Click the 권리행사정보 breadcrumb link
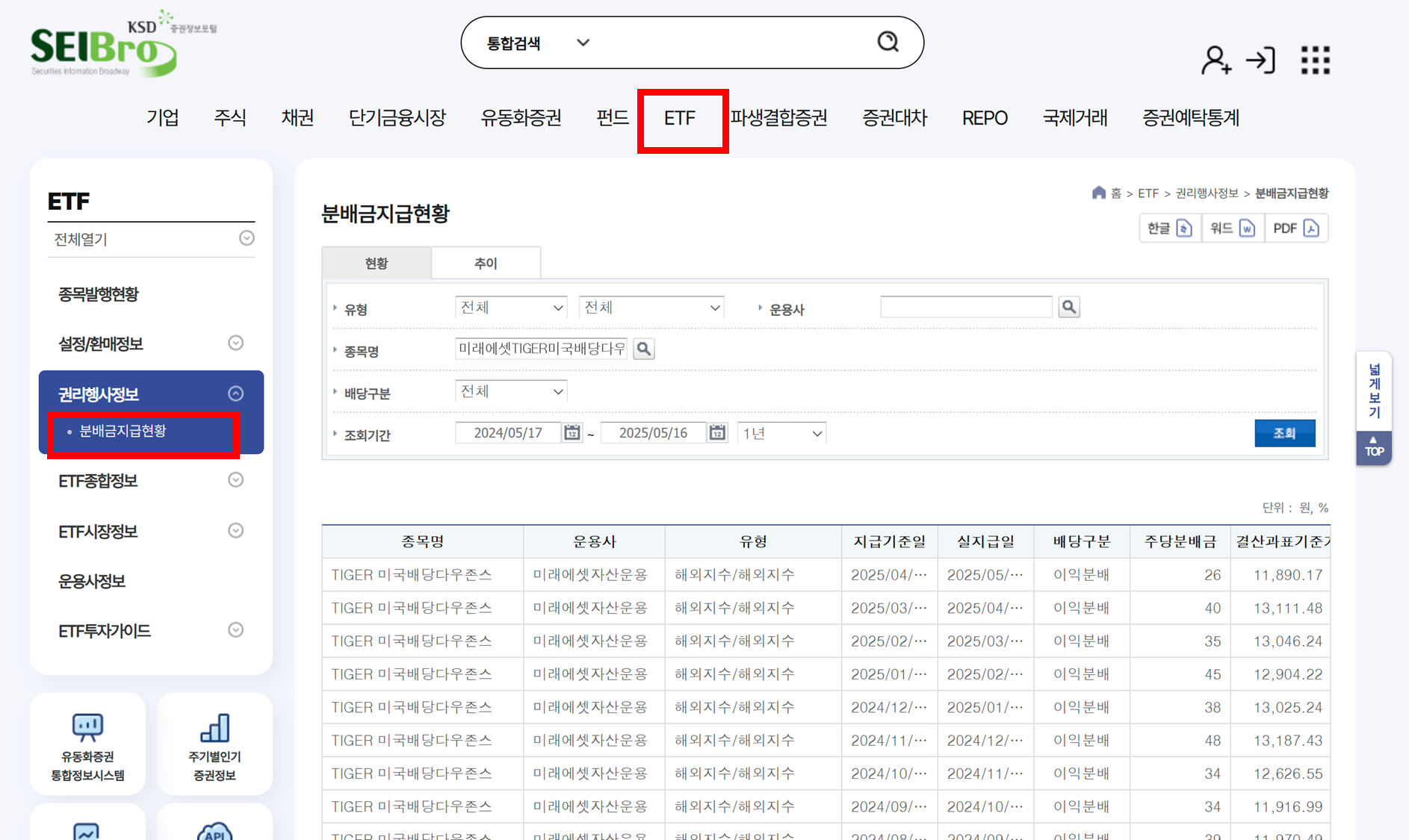The width and height of the screenshot is (1409, 840). [x=1207, y=193]
